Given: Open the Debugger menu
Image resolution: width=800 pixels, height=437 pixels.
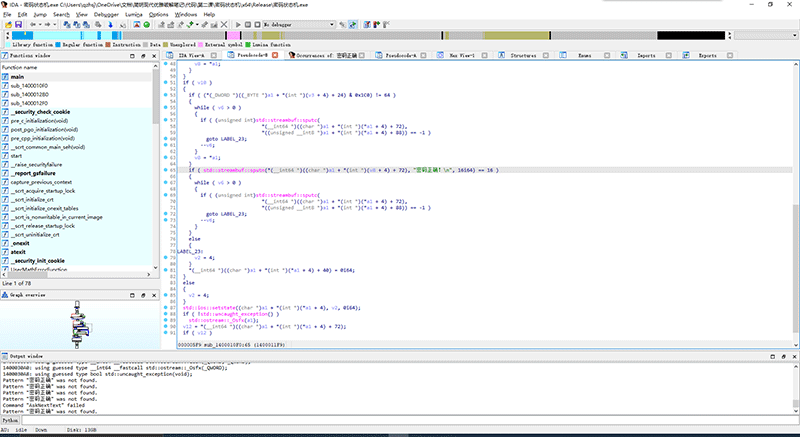Looking at the screenshot, I should click(106, 16).
